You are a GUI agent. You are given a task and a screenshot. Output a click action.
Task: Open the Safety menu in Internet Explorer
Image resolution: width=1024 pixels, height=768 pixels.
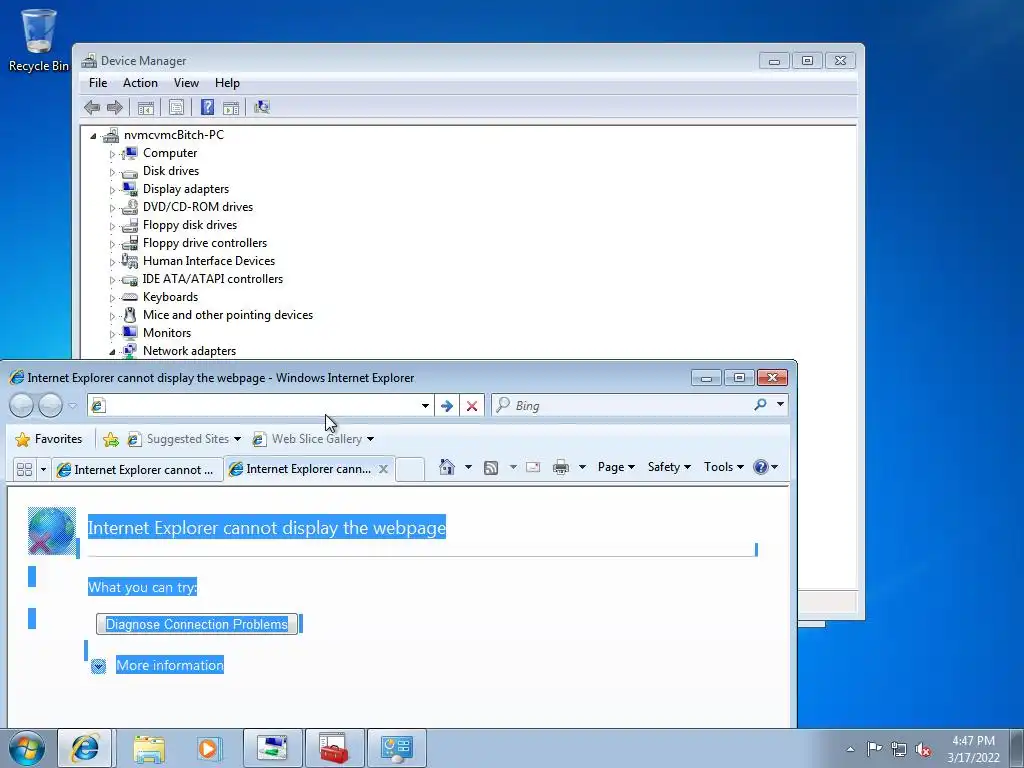[x=669, y=467]
